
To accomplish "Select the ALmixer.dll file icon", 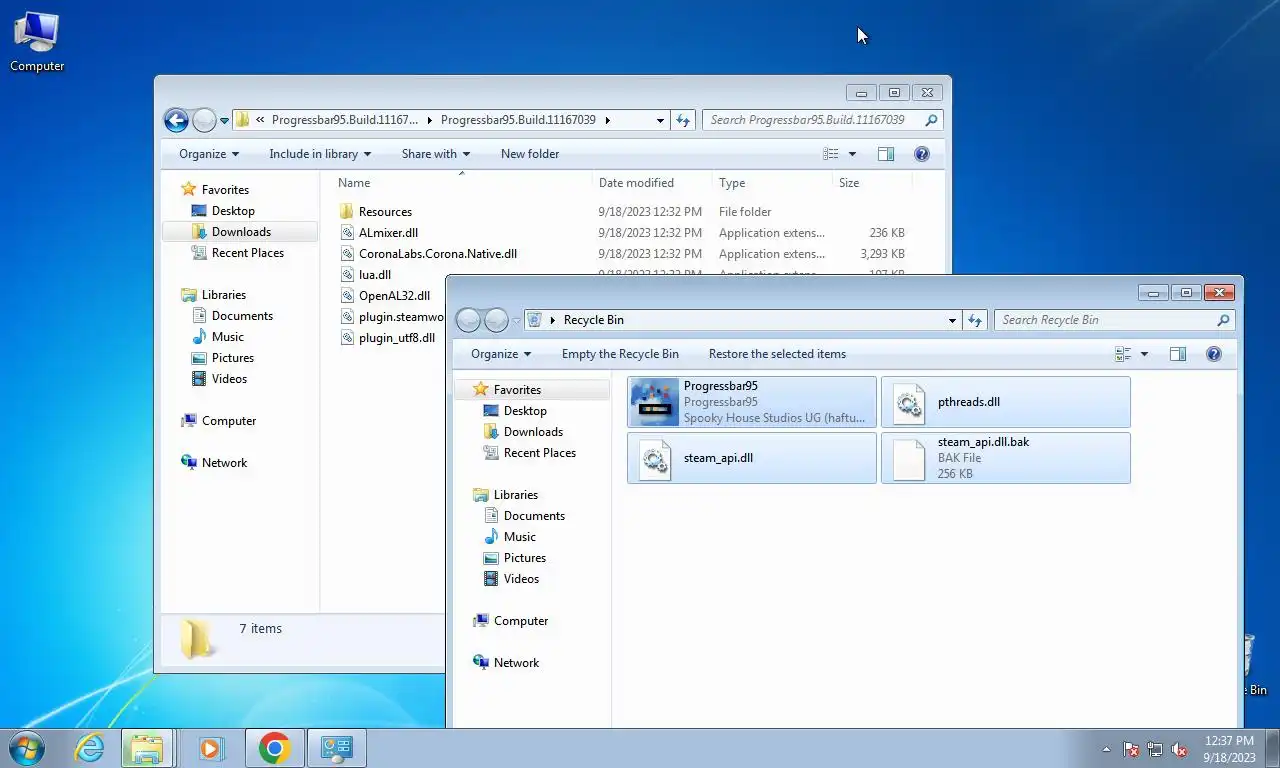I will point(346,233).
